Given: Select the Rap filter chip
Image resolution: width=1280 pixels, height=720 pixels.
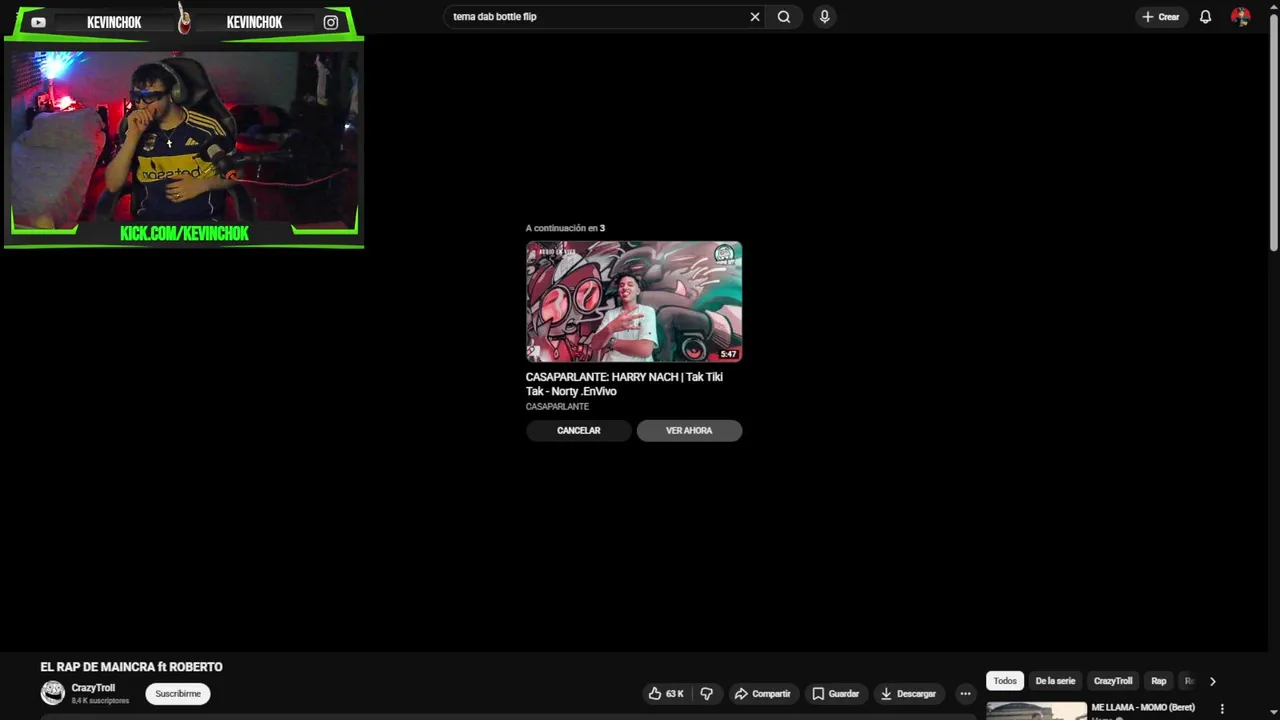Looking at the screenshot, I should [1159, 681].
